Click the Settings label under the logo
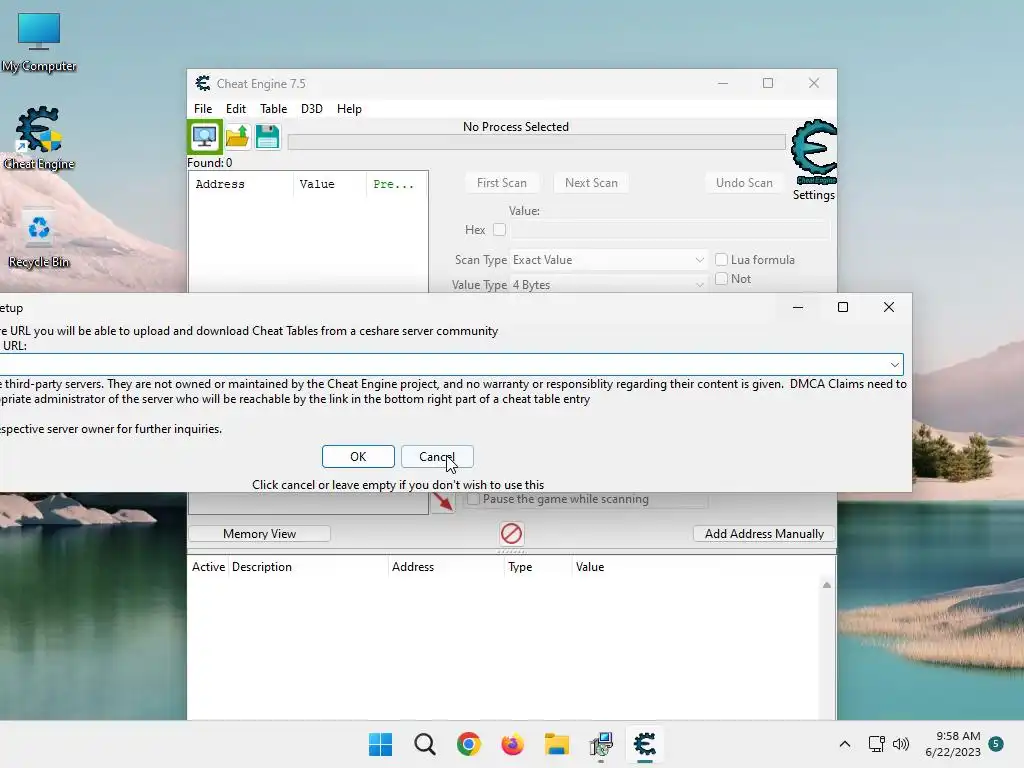 (x=814, y=195)
